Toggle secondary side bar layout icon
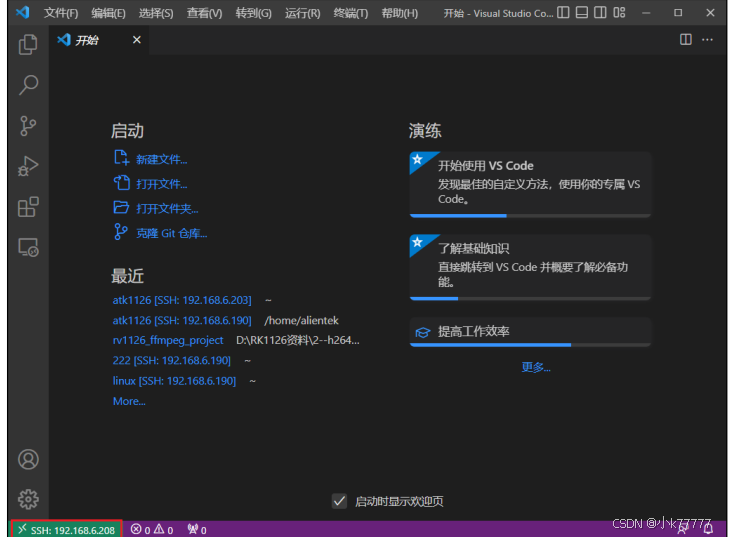 [x=600, y=13]
